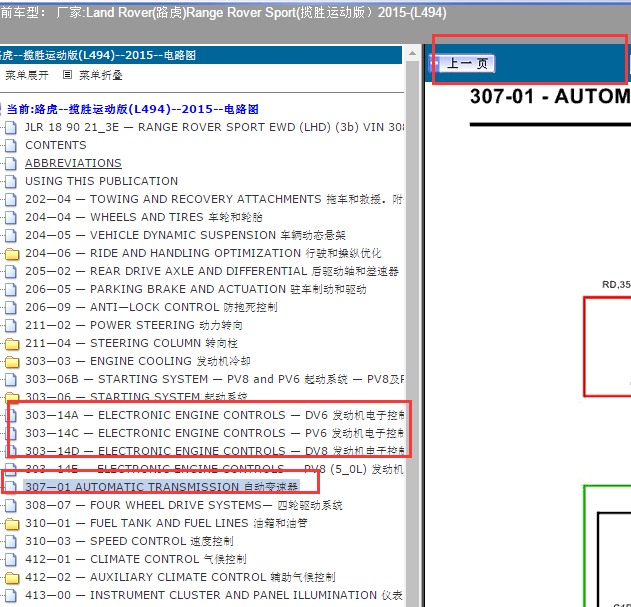Expand 310-01 Fuel Tank and Fuel Lines folder
Image resolution: width=631 pixels, height=607 pixels.
[x=167, y=523]
